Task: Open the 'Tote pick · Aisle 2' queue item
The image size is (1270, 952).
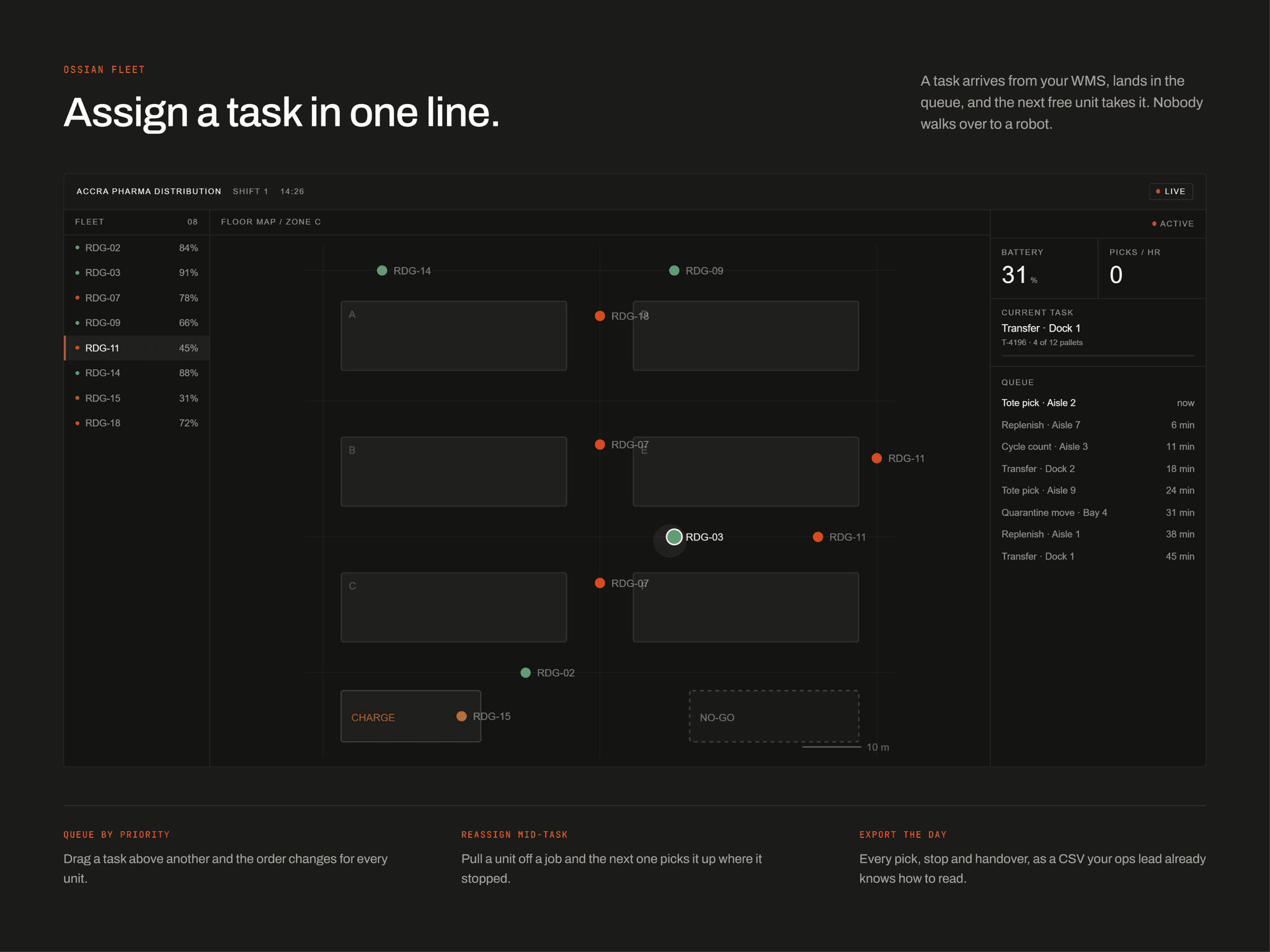Action: tap(1098, 403)
